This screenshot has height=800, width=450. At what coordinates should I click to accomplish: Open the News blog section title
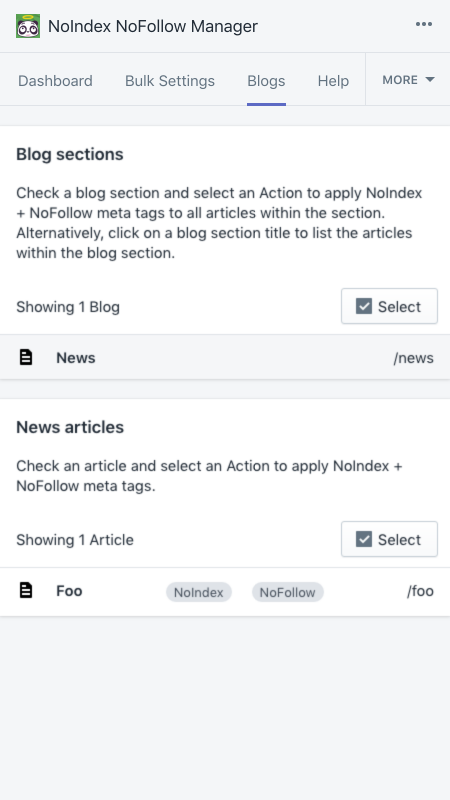click(x=76, y=358)
